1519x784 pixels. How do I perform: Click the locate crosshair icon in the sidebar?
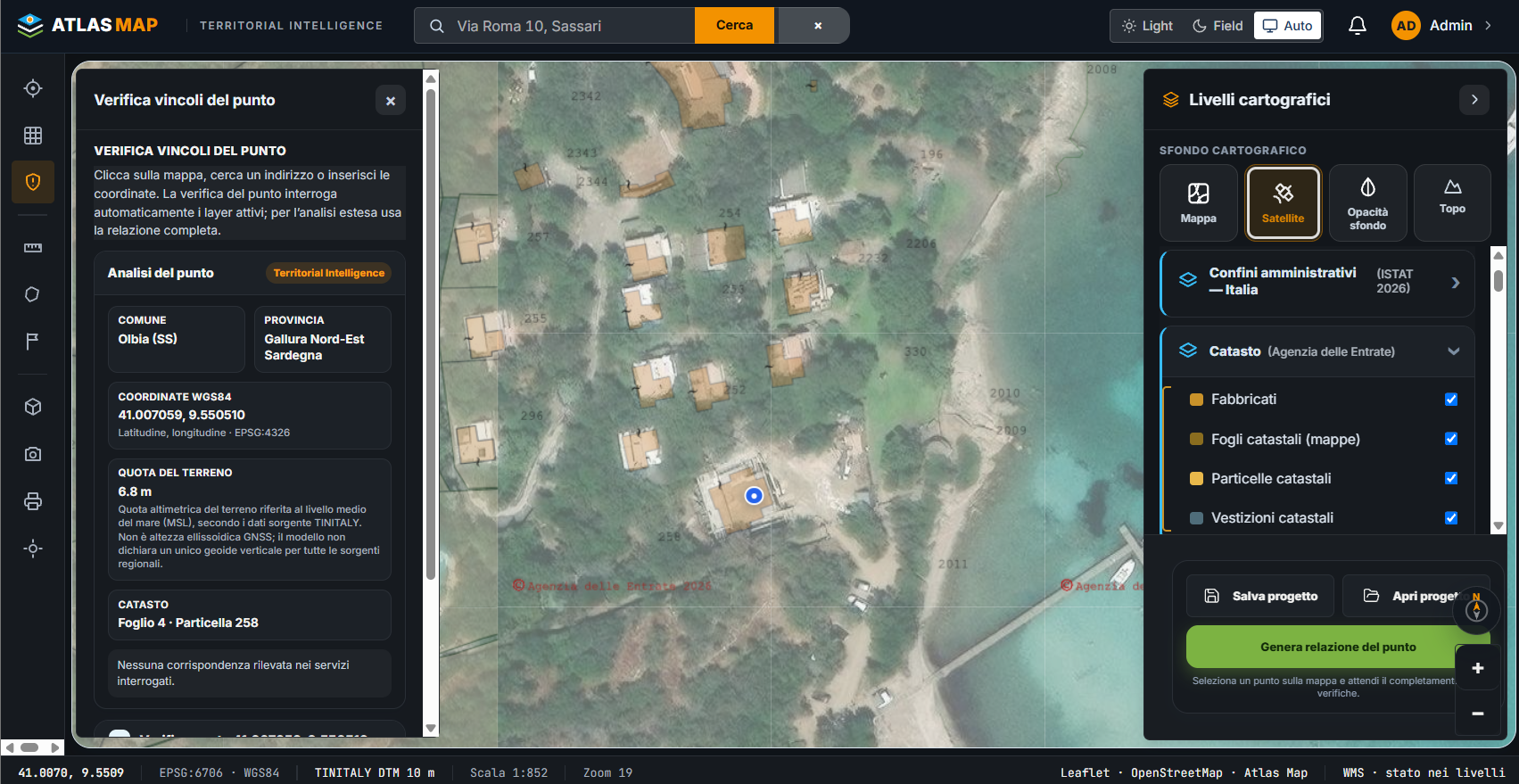(x=33, y=88)
